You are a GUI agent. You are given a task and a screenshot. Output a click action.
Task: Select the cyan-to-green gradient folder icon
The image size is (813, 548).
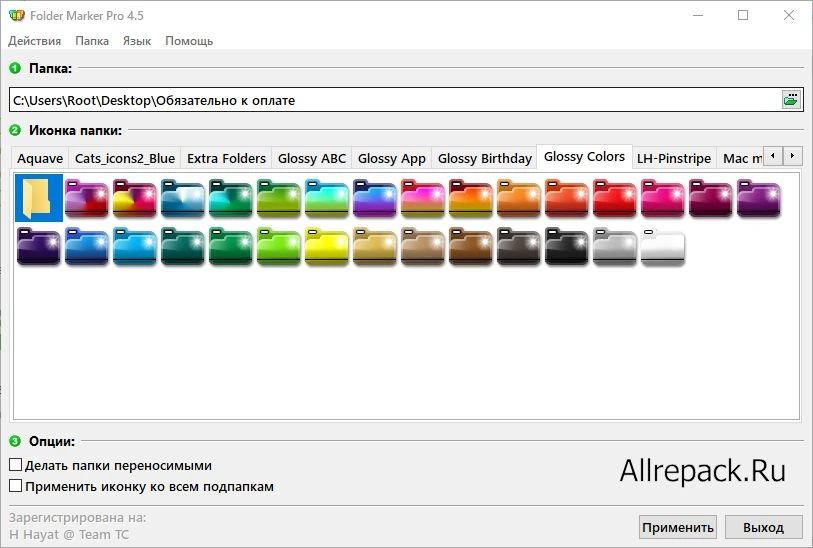[x=326, y=198]
